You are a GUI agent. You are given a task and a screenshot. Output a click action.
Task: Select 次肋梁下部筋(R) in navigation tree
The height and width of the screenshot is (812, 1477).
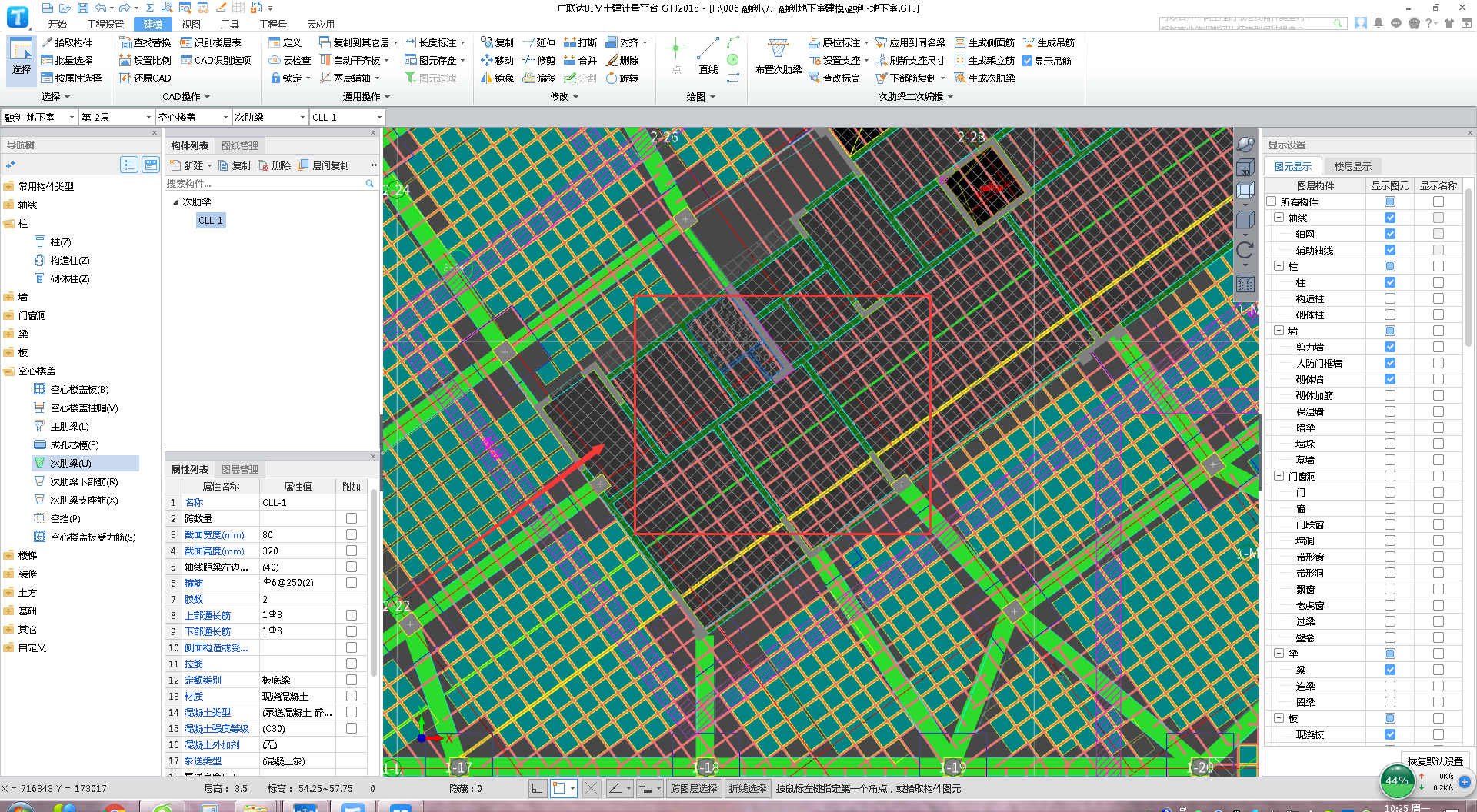84,481
